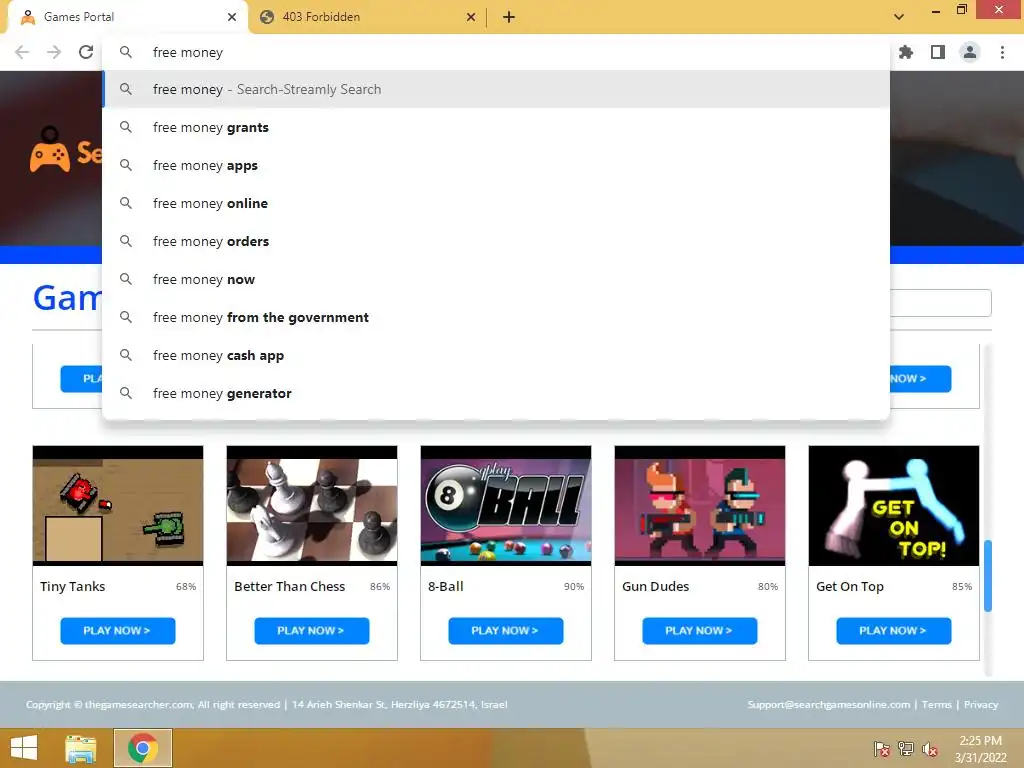Toggle the browser side panel icon

[x=938, y=52]
